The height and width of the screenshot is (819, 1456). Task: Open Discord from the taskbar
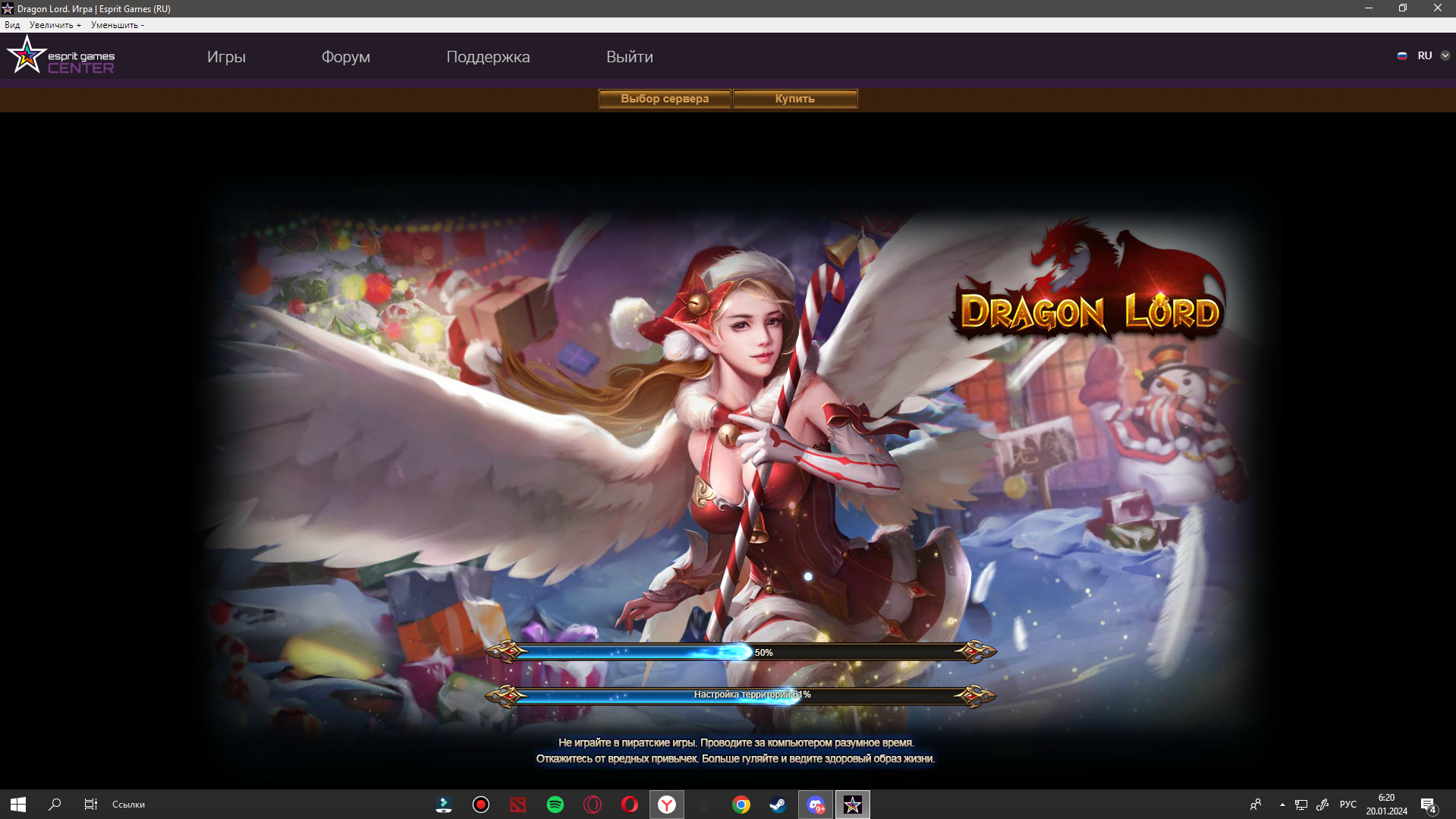click(816, 805)
